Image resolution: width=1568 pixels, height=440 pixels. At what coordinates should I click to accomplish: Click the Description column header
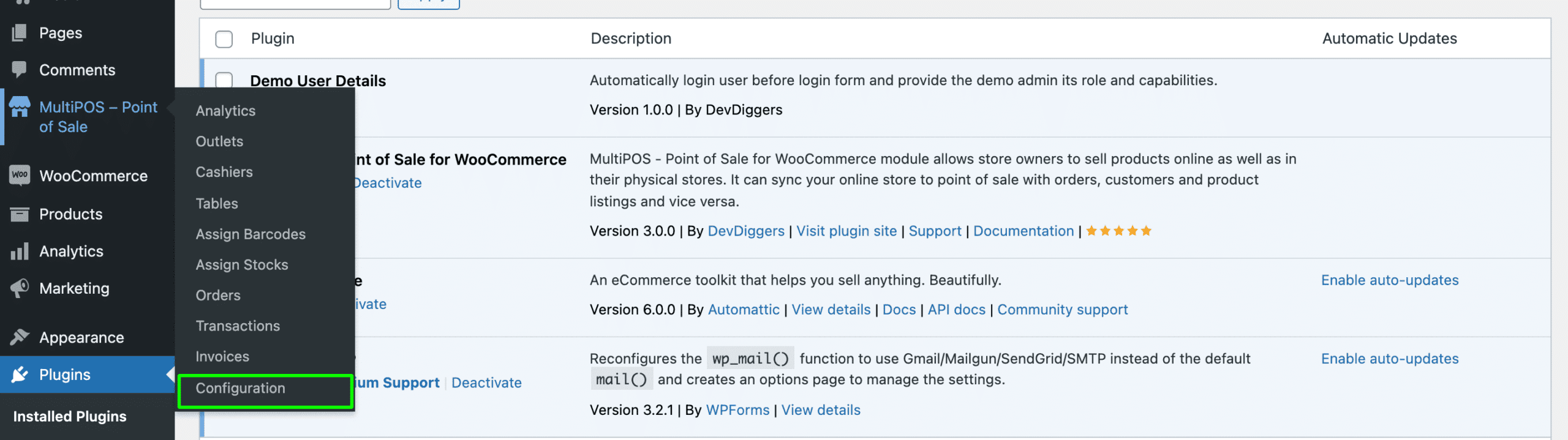click(x=631, y=39)
